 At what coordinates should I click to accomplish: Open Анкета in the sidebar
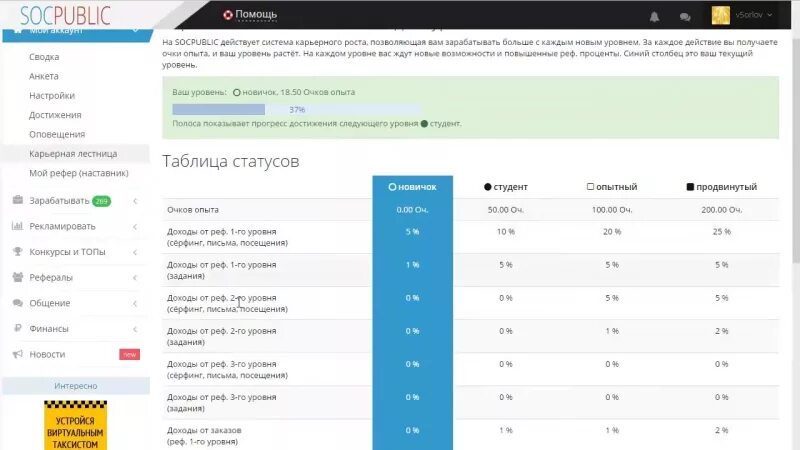[43, 76]
